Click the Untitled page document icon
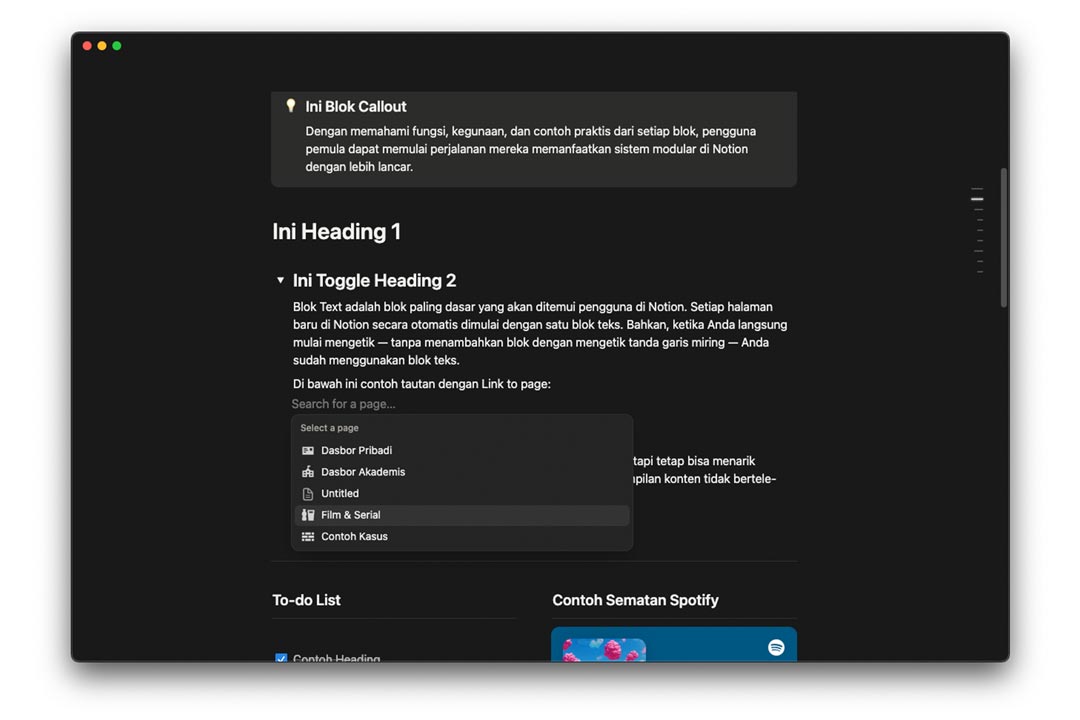 [x=308, y=494]
